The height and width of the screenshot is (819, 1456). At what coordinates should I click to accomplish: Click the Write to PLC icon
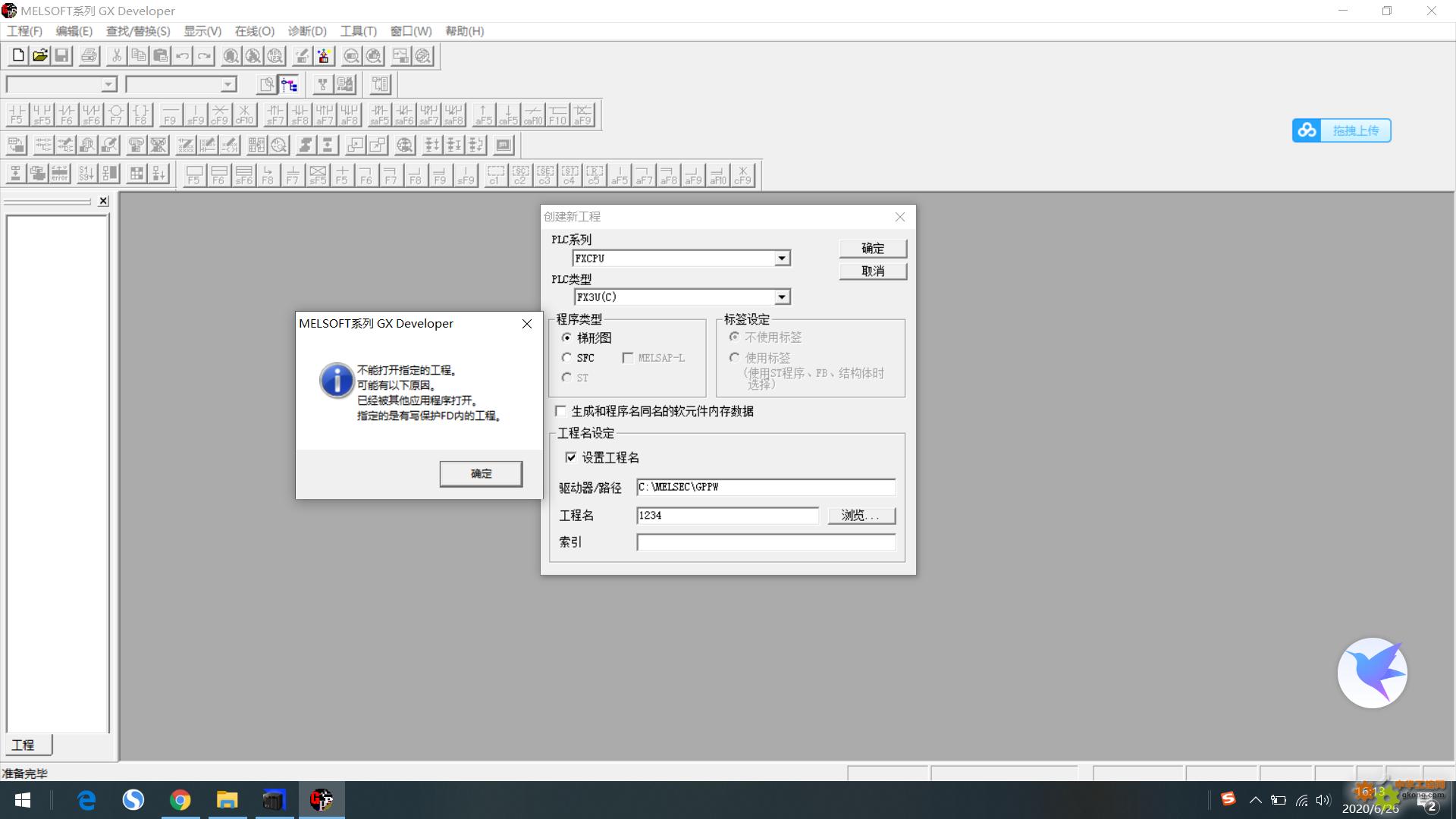point(302,55)
